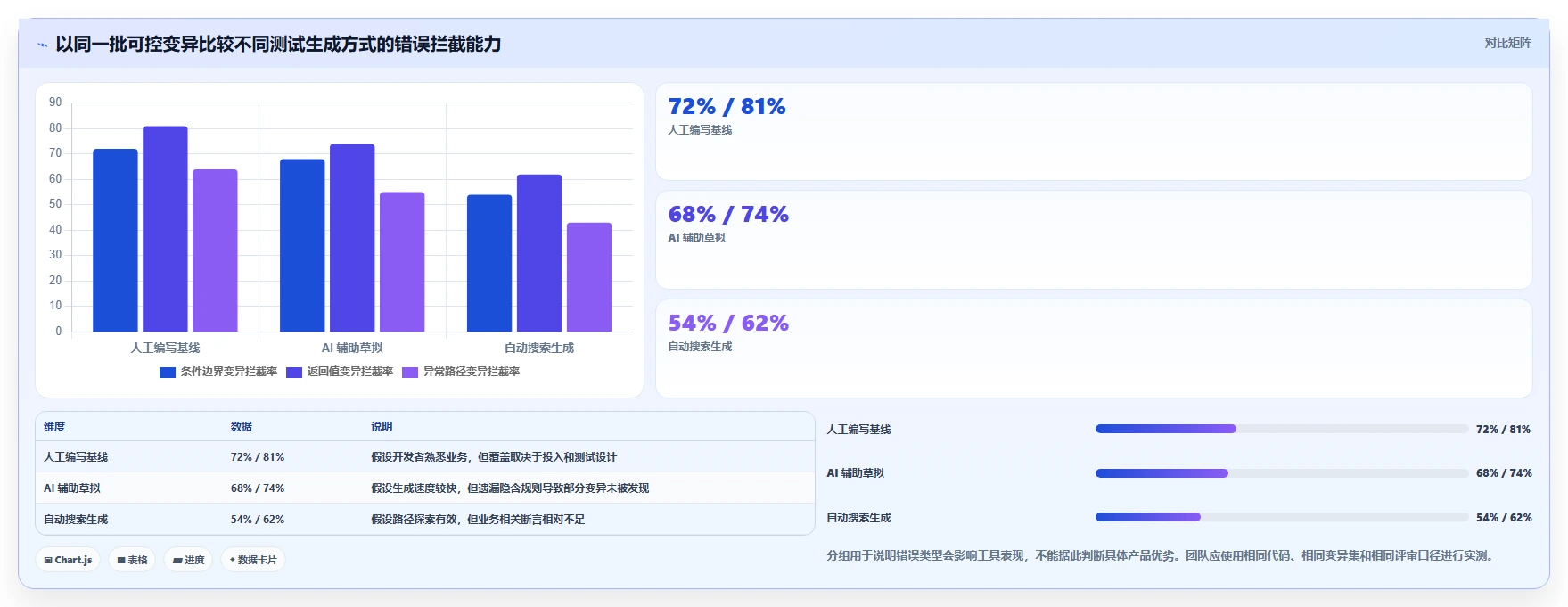Viewport: 1568px width, 607px height.
Task: Click the 维度 table column header
Action: pos(54,427)
